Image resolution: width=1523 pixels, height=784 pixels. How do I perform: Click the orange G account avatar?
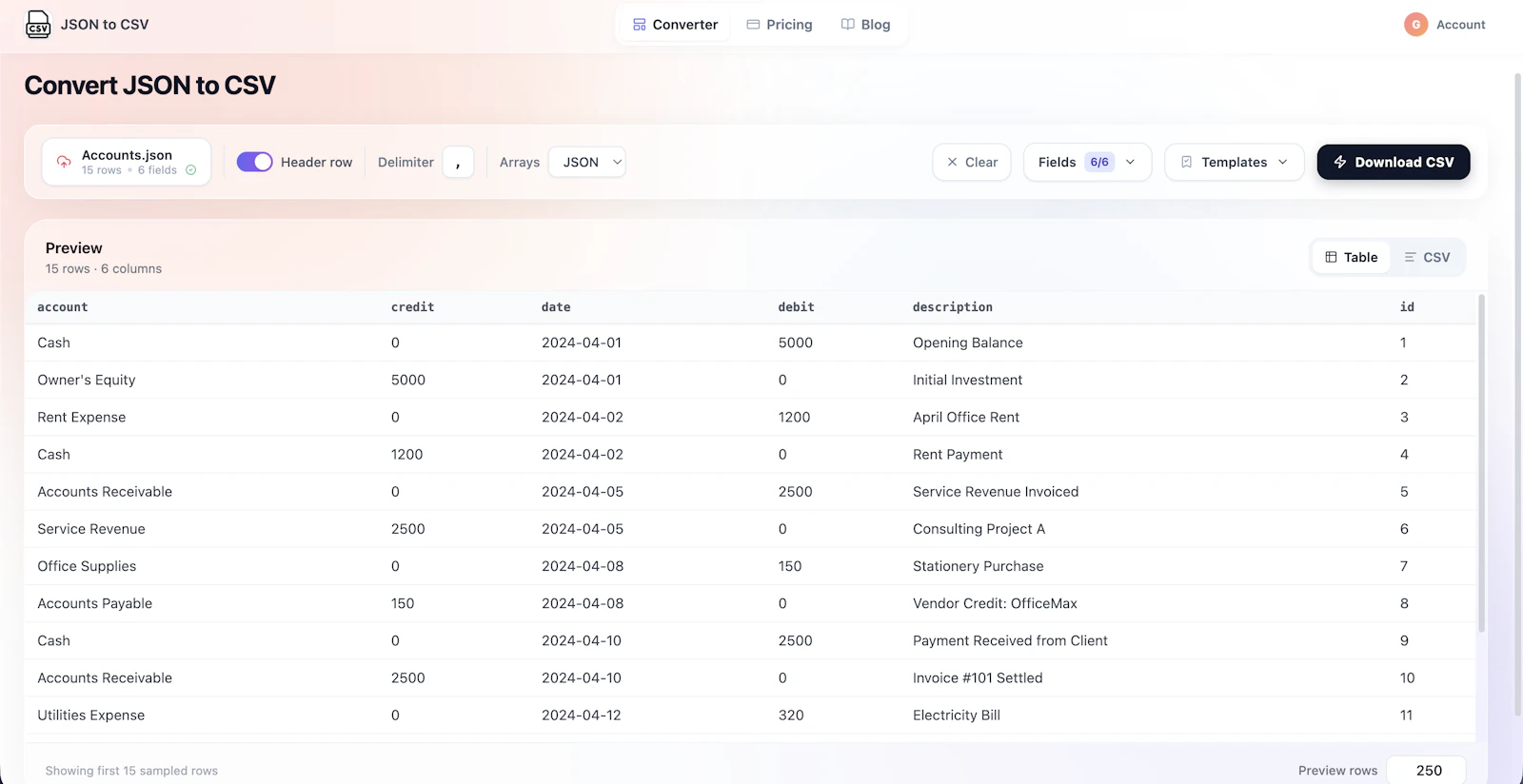1415,25
